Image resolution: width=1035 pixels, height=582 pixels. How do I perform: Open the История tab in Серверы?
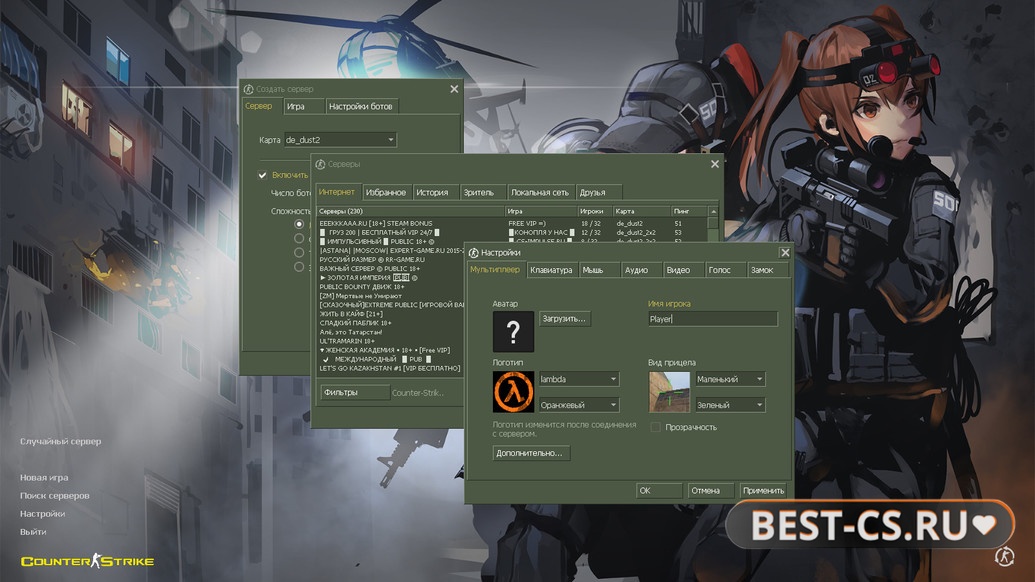point(435,193)
